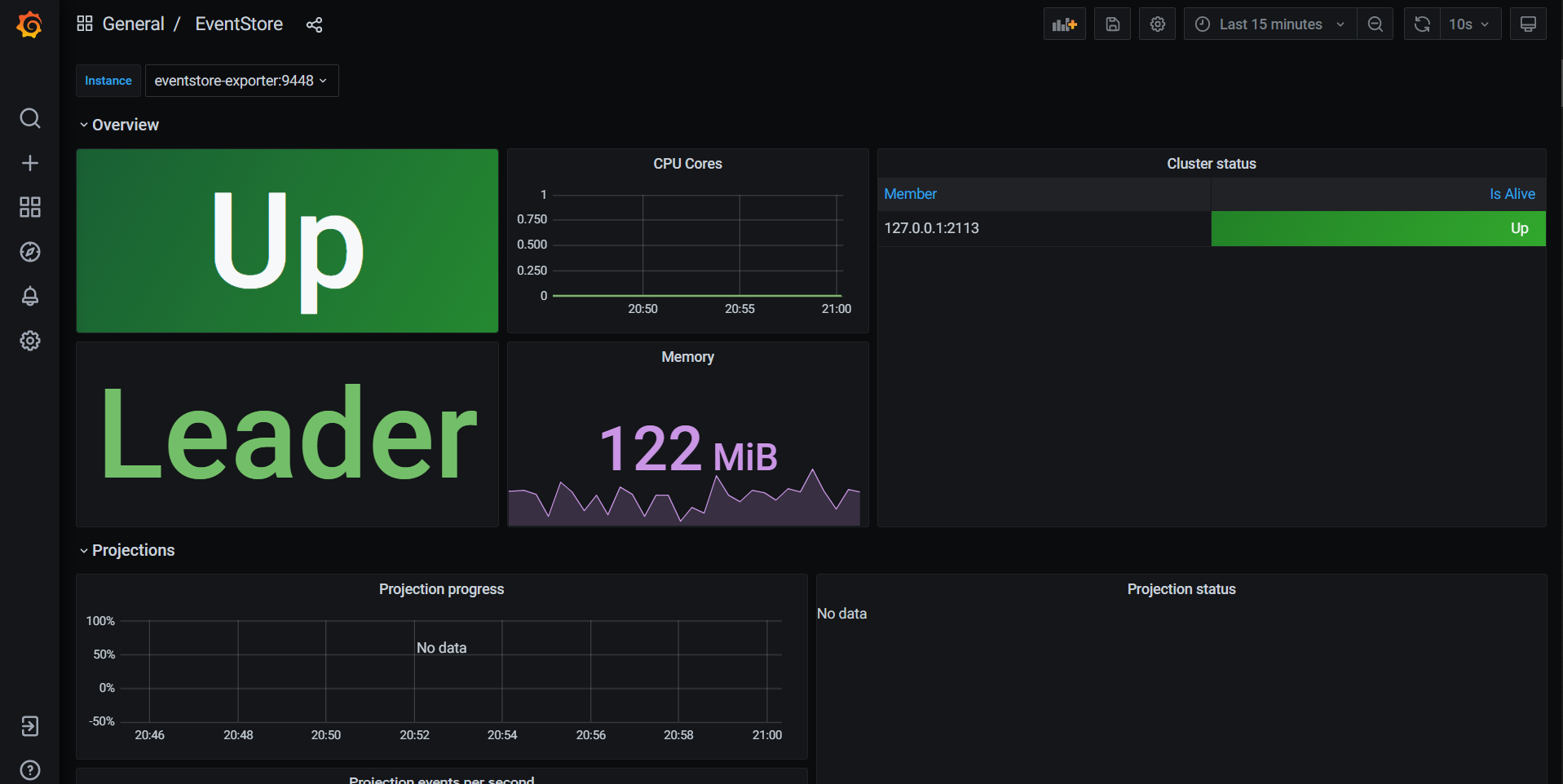Open the dashboards grid icon beside General

pos(85,24)
